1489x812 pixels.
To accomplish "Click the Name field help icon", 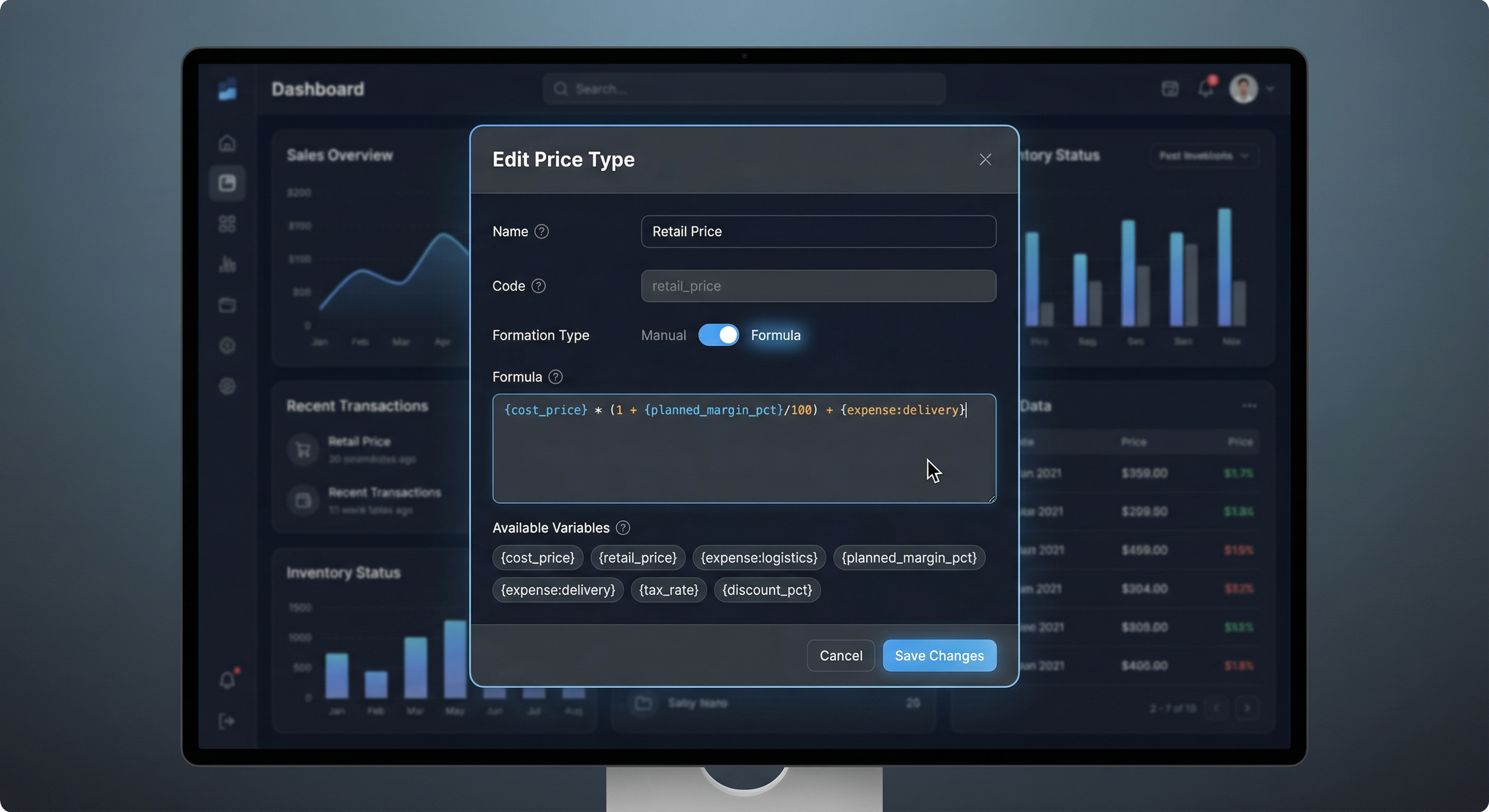I will [x=541, y=232].
